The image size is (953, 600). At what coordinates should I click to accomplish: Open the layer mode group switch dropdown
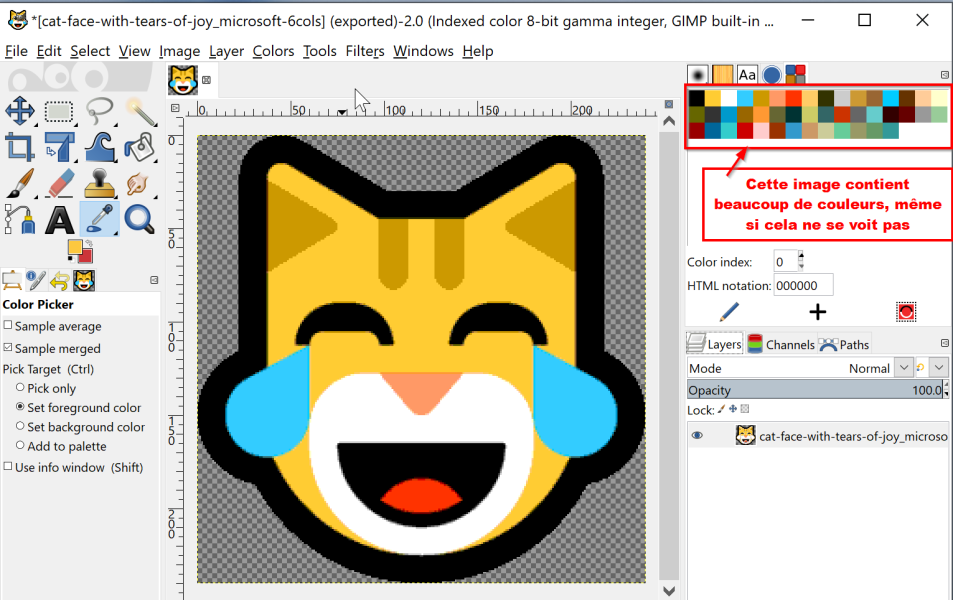(940, 368)
